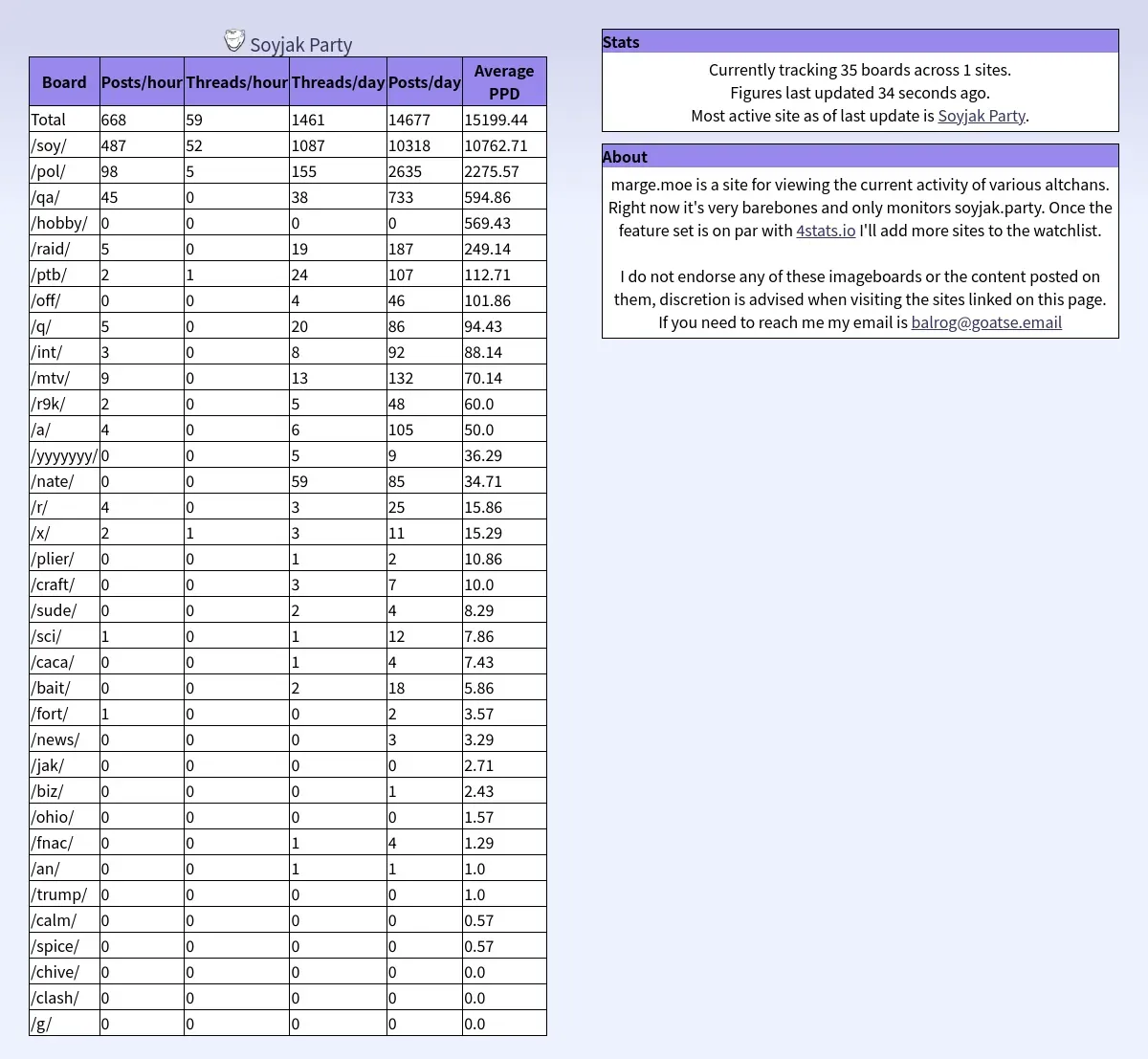Click the /sci/ board cell

pyautogui.click(x=64, y=636)
